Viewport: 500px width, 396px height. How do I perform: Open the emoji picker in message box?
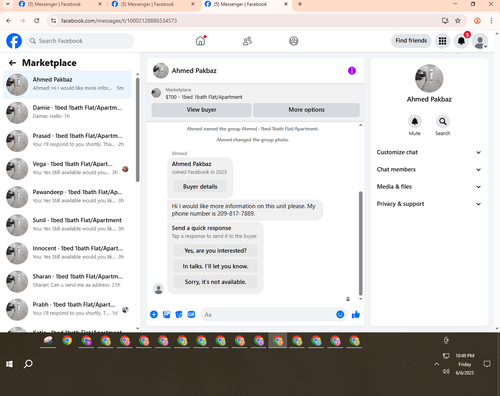[x=340, y=314]
